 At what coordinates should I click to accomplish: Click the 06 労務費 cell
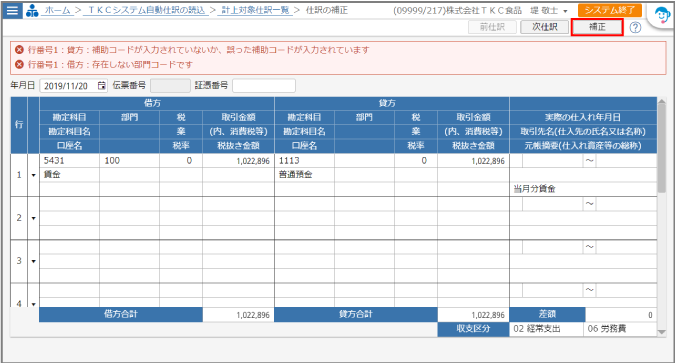(x=620, y=329)
